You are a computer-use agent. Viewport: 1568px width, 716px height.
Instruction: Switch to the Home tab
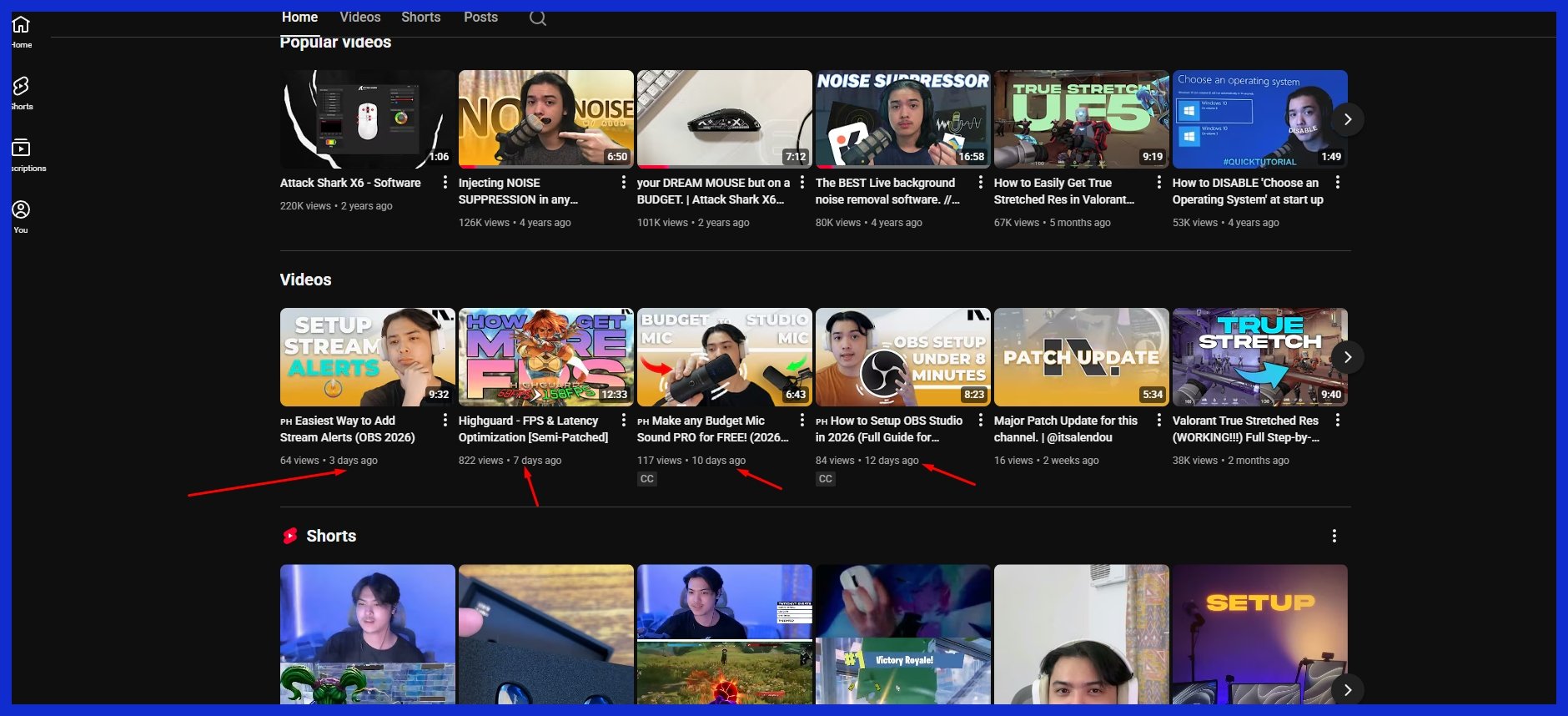pos(299,18)
